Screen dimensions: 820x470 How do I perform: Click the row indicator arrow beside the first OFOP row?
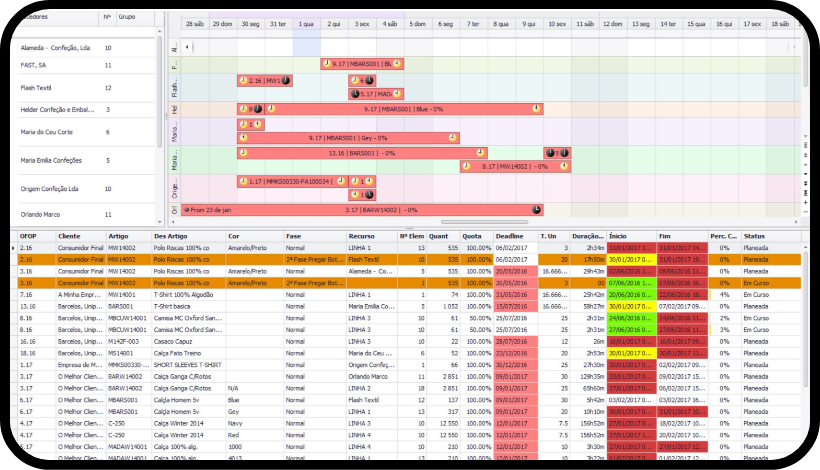pyautogui.click(x=12, y=247)
